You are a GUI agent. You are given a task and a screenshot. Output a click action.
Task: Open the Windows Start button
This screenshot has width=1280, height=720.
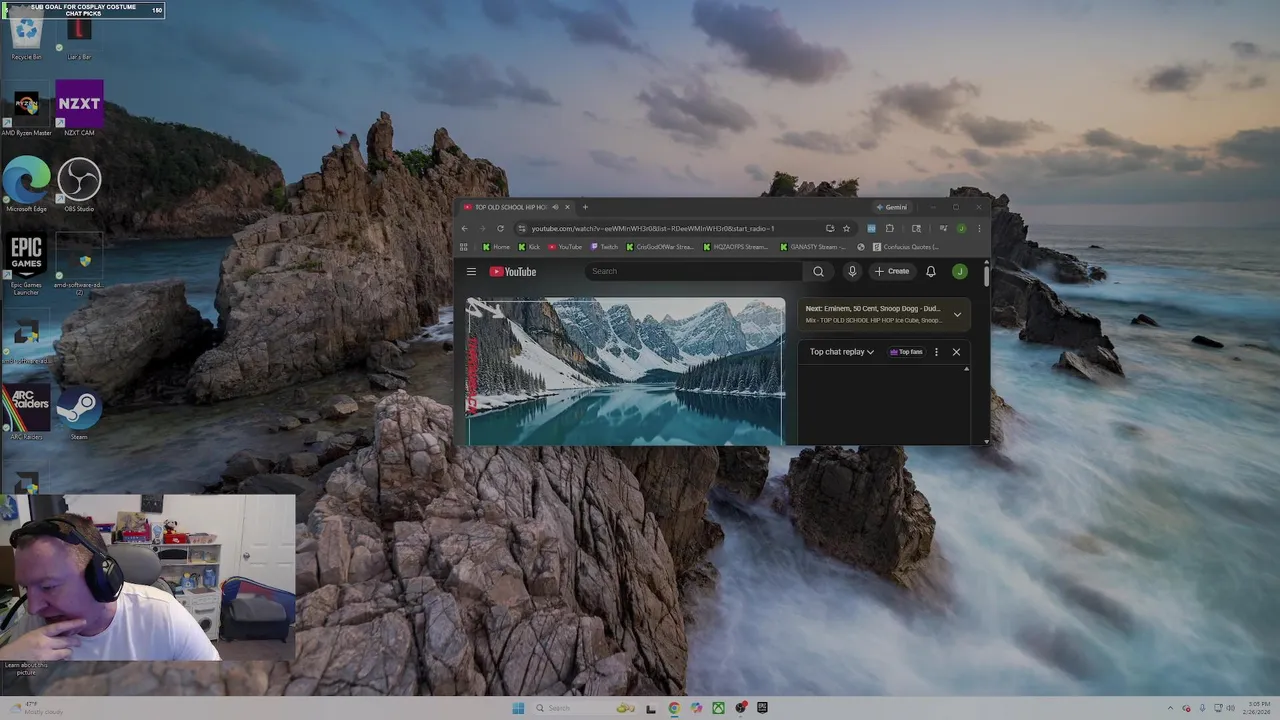coord(518,708)
